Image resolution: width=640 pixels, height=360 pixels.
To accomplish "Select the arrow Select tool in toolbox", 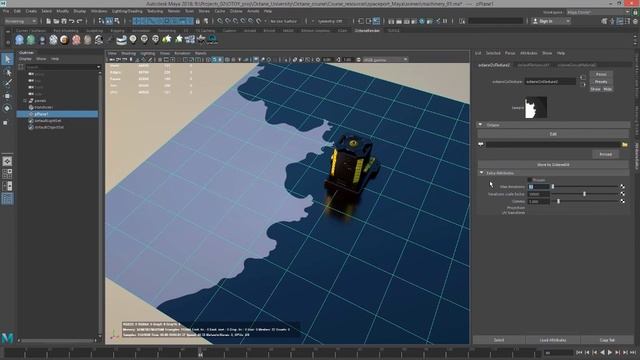I will [x=7, y=59].
